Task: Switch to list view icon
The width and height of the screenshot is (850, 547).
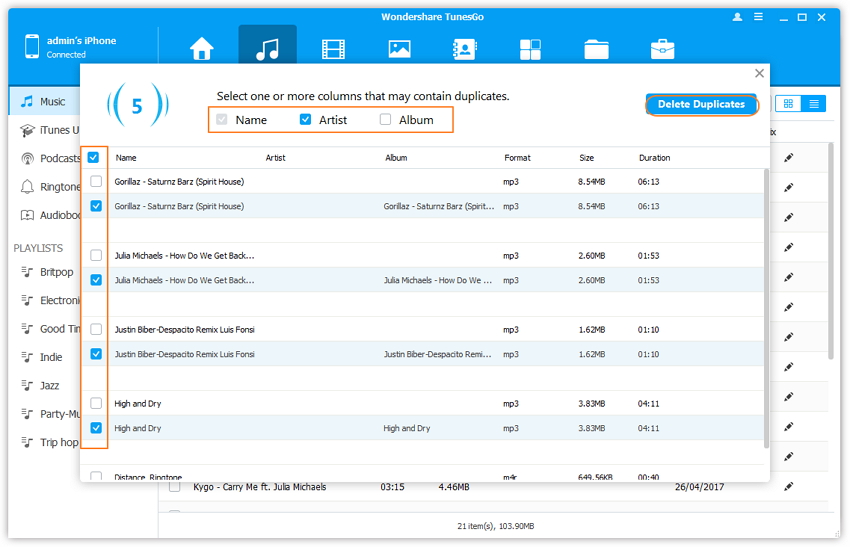Action: point(814,104)
